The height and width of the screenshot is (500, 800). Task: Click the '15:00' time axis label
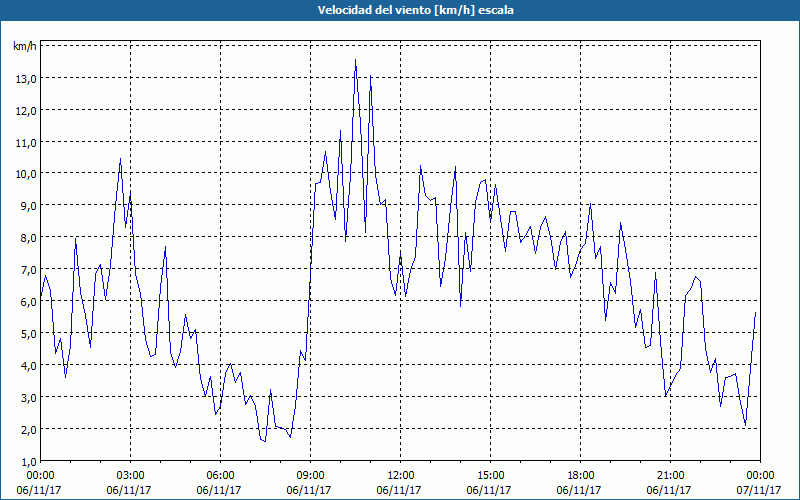coord(490,476)
